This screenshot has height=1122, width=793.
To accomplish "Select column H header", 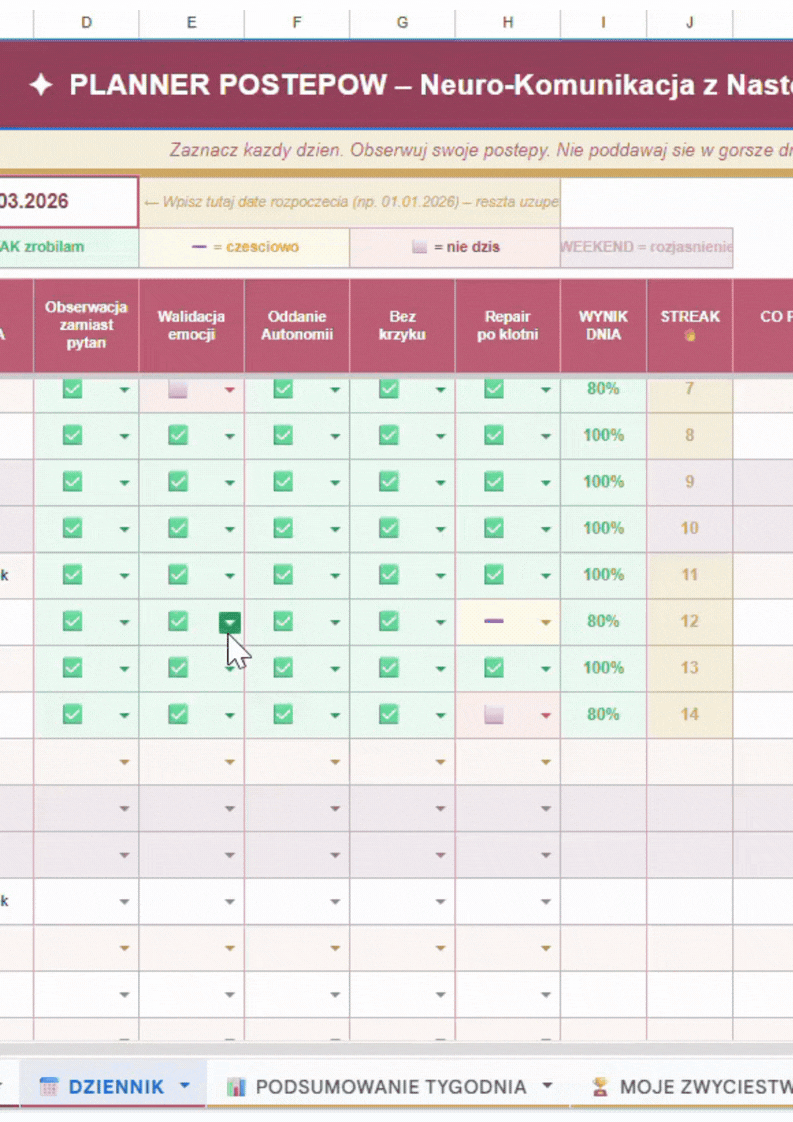I will (x=507, y=21).
